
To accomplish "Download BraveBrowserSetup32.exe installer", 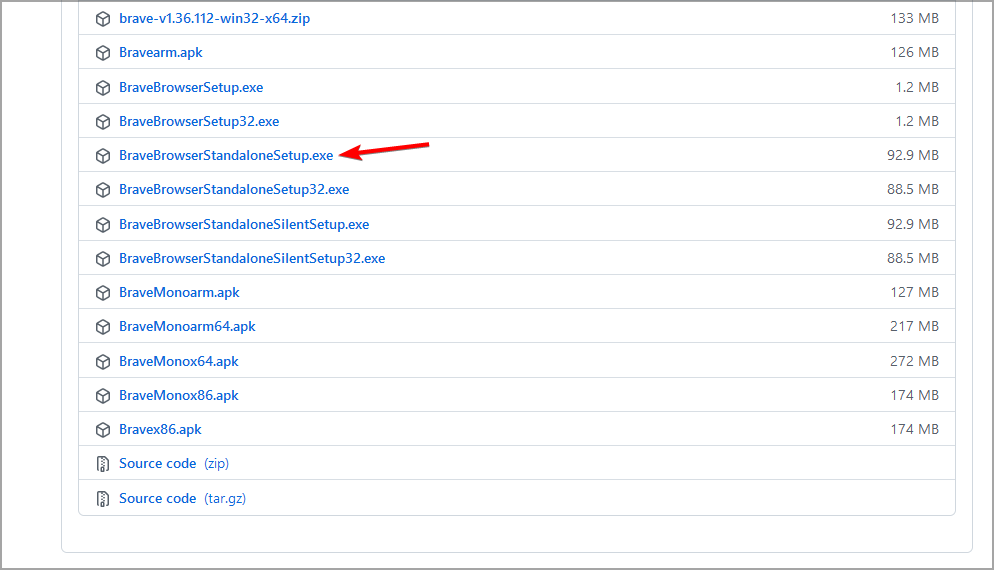I will (199, 121).
